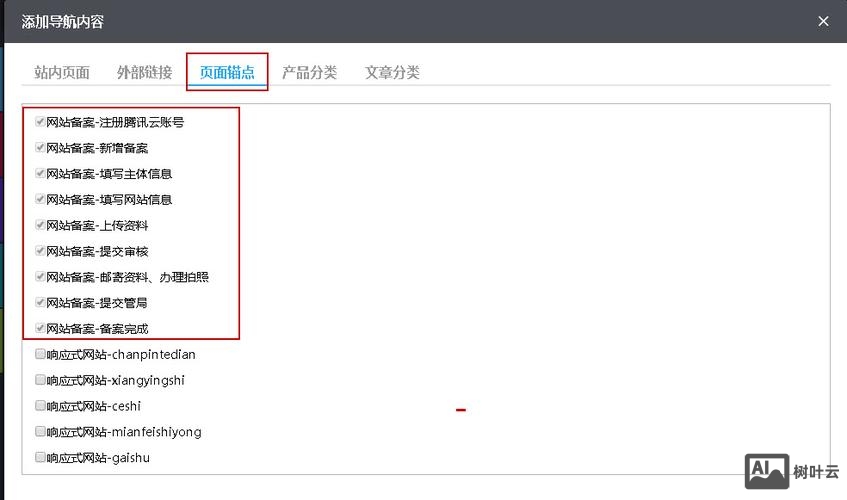Toggle the 网站备案-提交审核 checkbox
847x500 pixels.
point(40,251)
